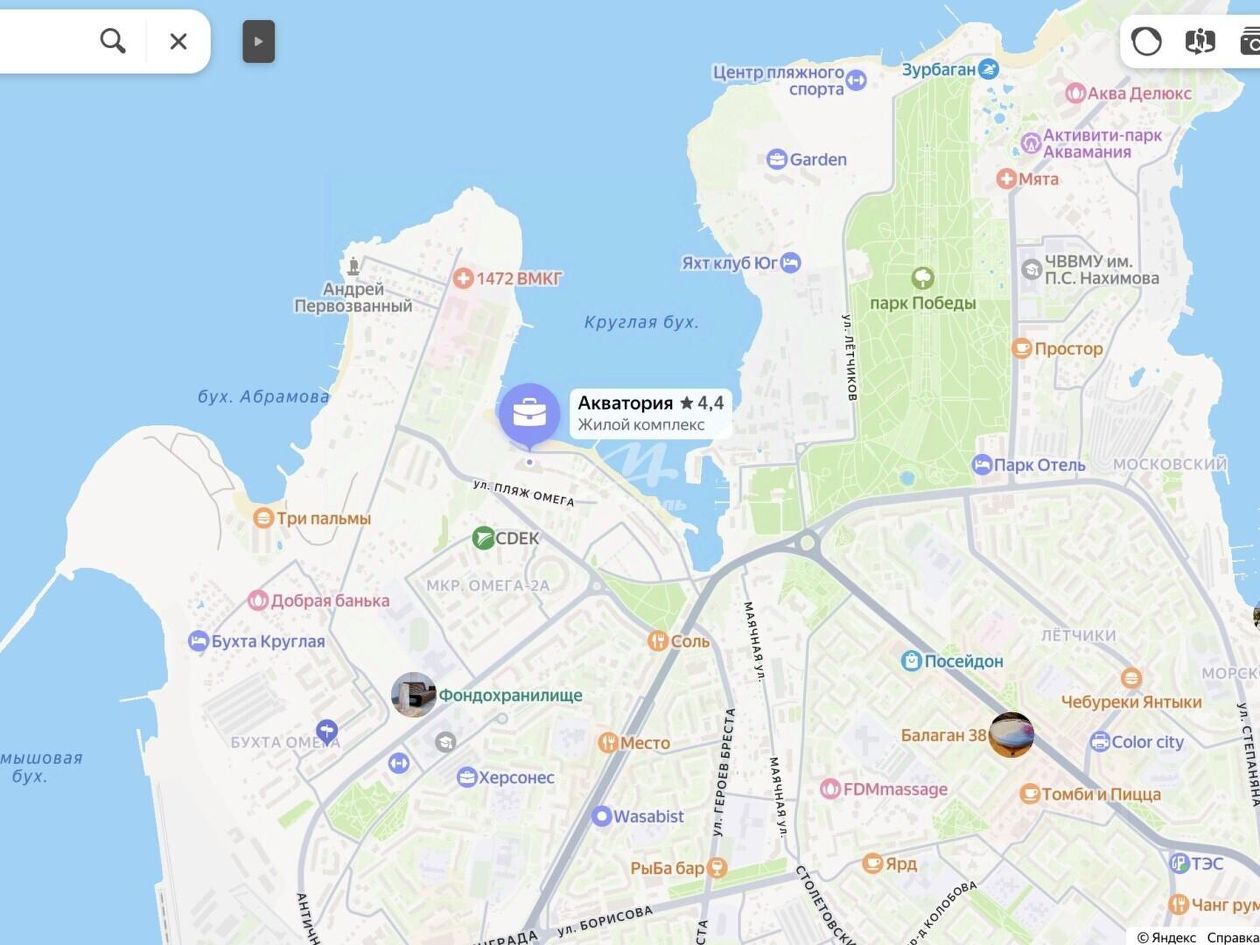The height and width of the screenshot is (945, 1260).
Task: Click the 1472 ВМКГ hospital marker
Action: point(463,278)
